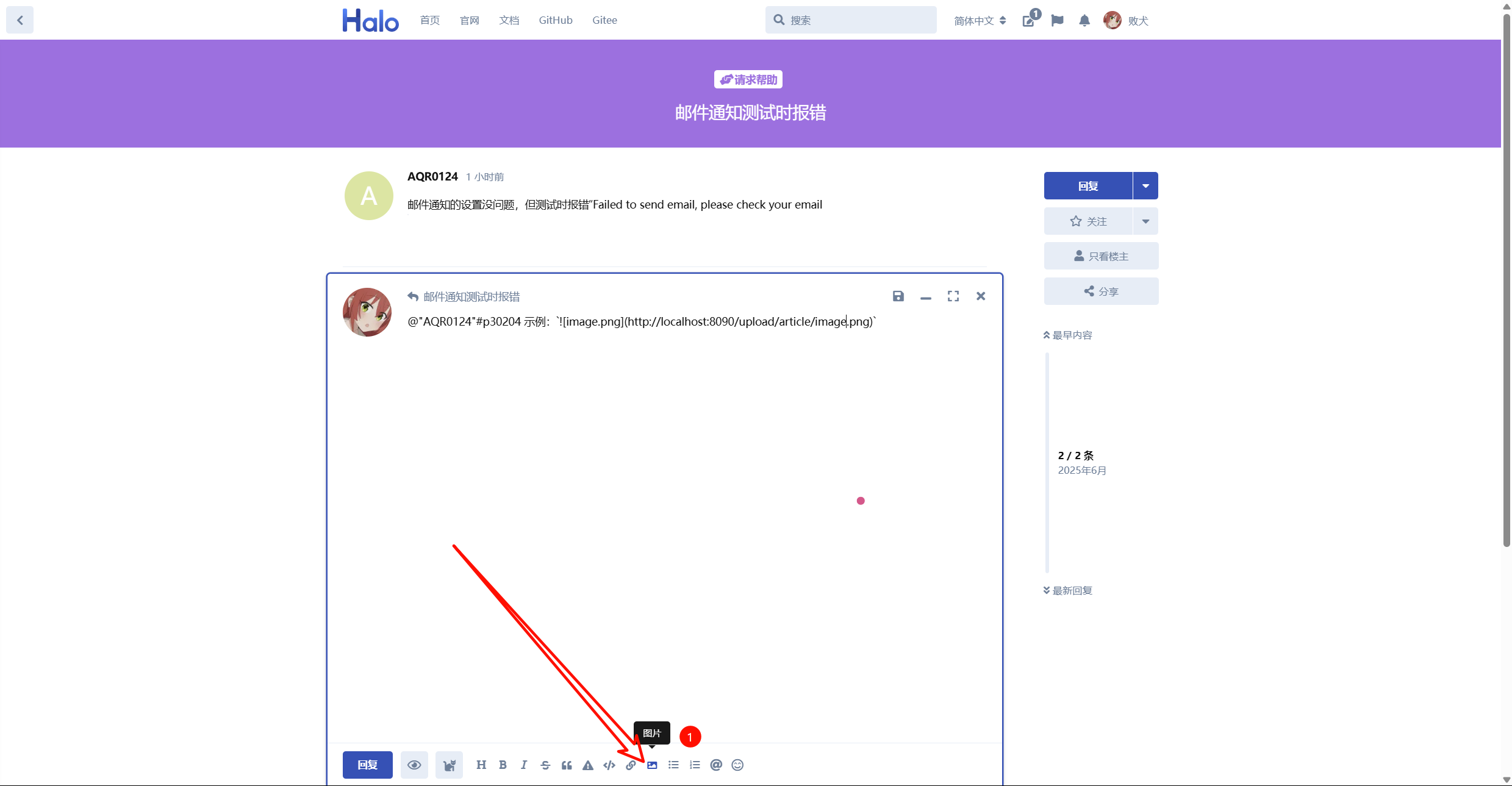Insert a blockquote using the quote icon
1512x786 pixels.
(567, 765)
